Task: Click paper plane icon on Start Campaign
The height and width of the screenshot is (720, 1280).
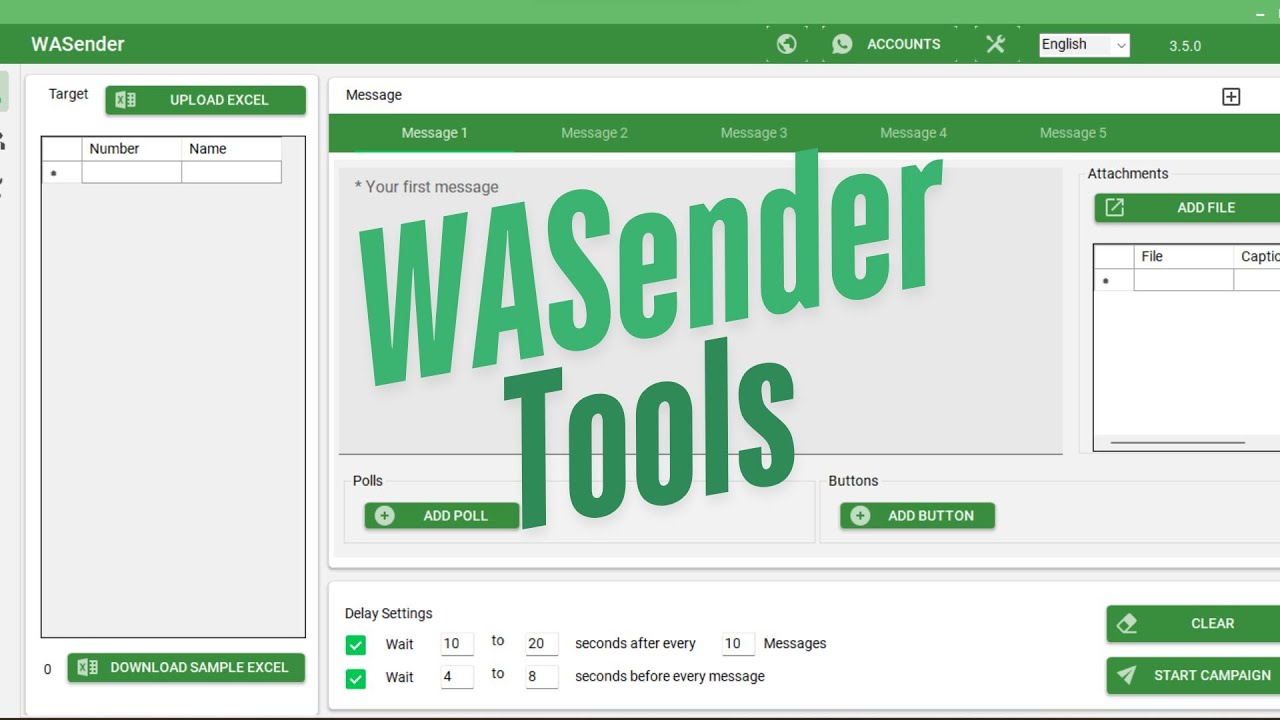Action: 1127,675
